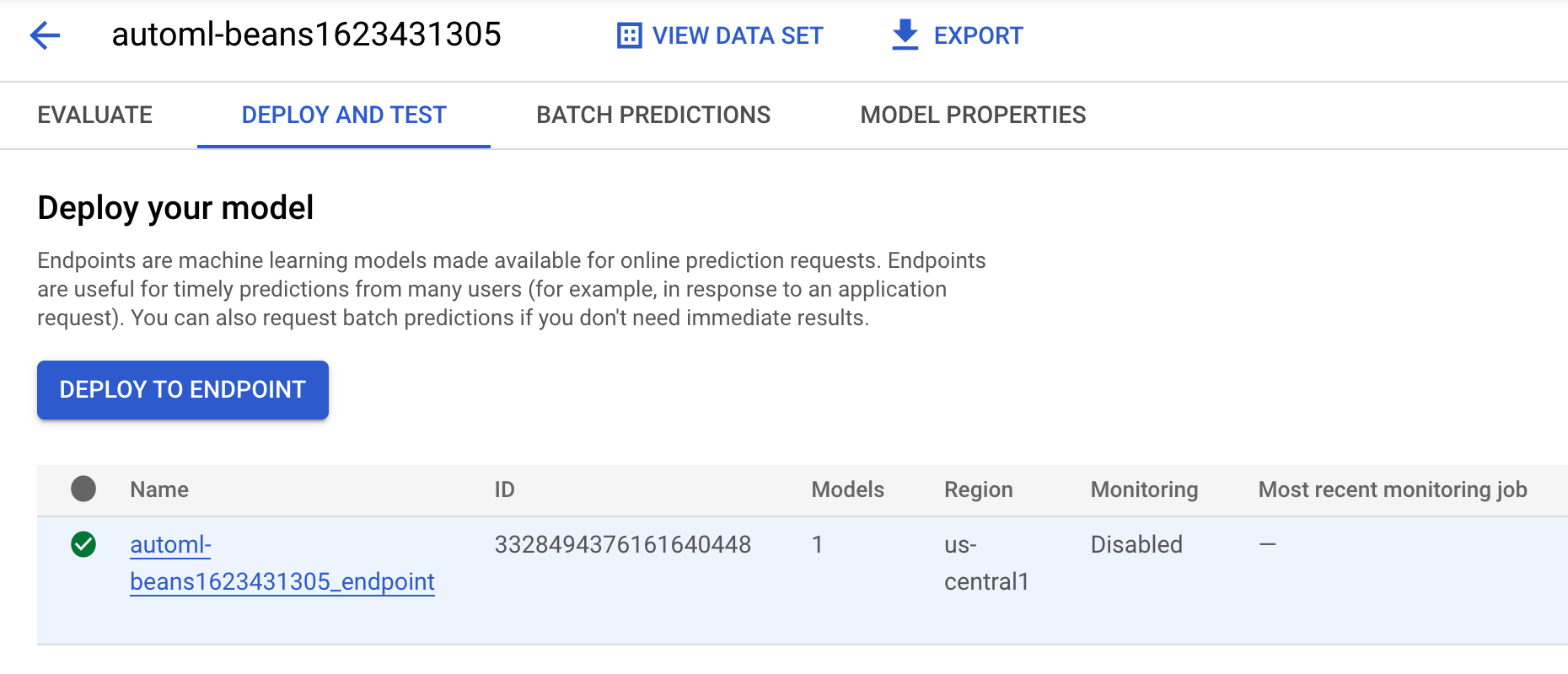The height and width of the screenshot is (674, 1568).
Task: Enable monitoring for the listed endpoint
Action: click(1136, 544)
